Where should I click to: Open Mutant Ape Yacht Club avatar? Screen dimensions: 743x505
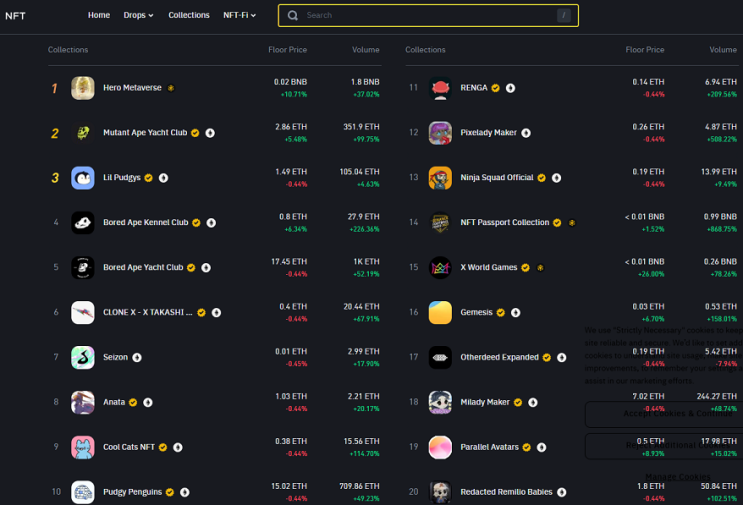[82, 133]
